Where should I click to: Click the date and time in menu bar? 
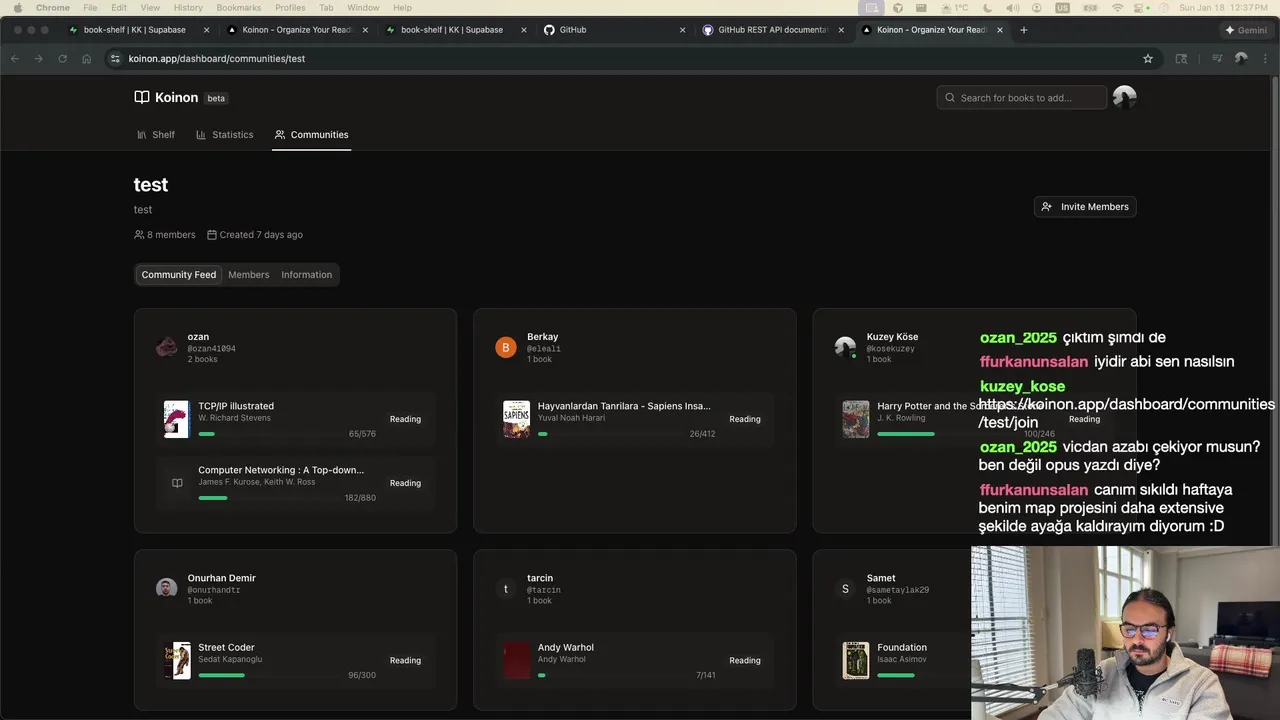[x=1223, y=7]
